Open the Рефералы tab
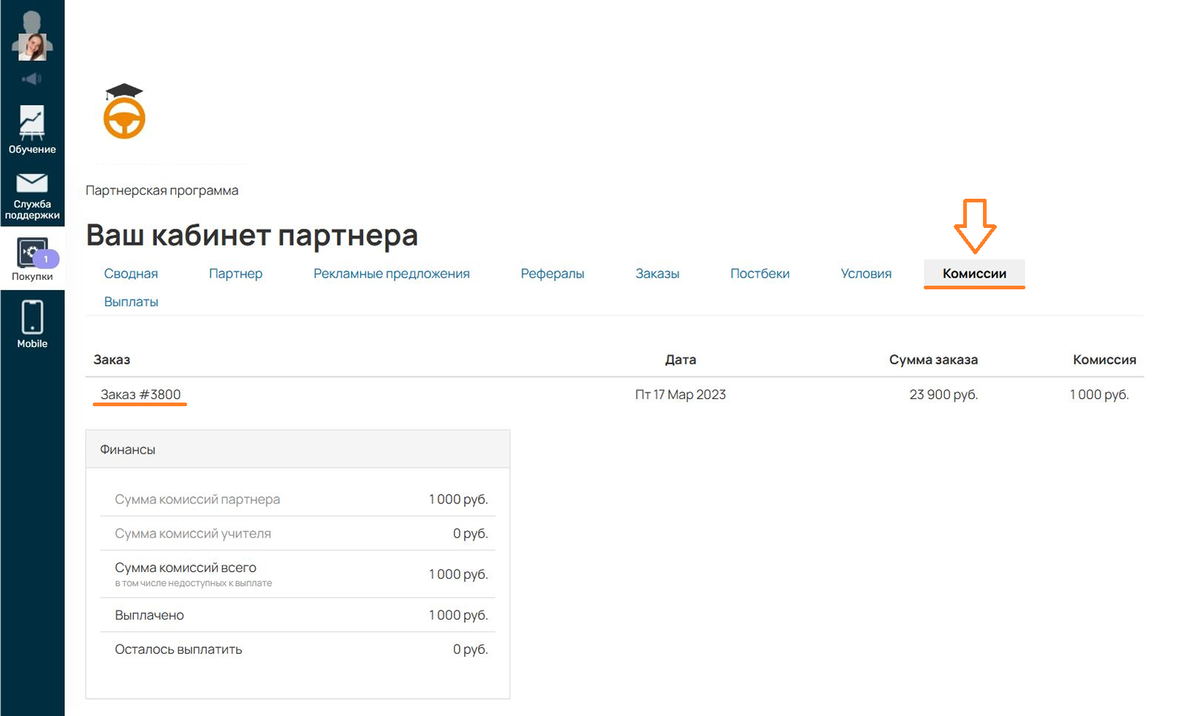1200x716 pixels. point(553,273)
